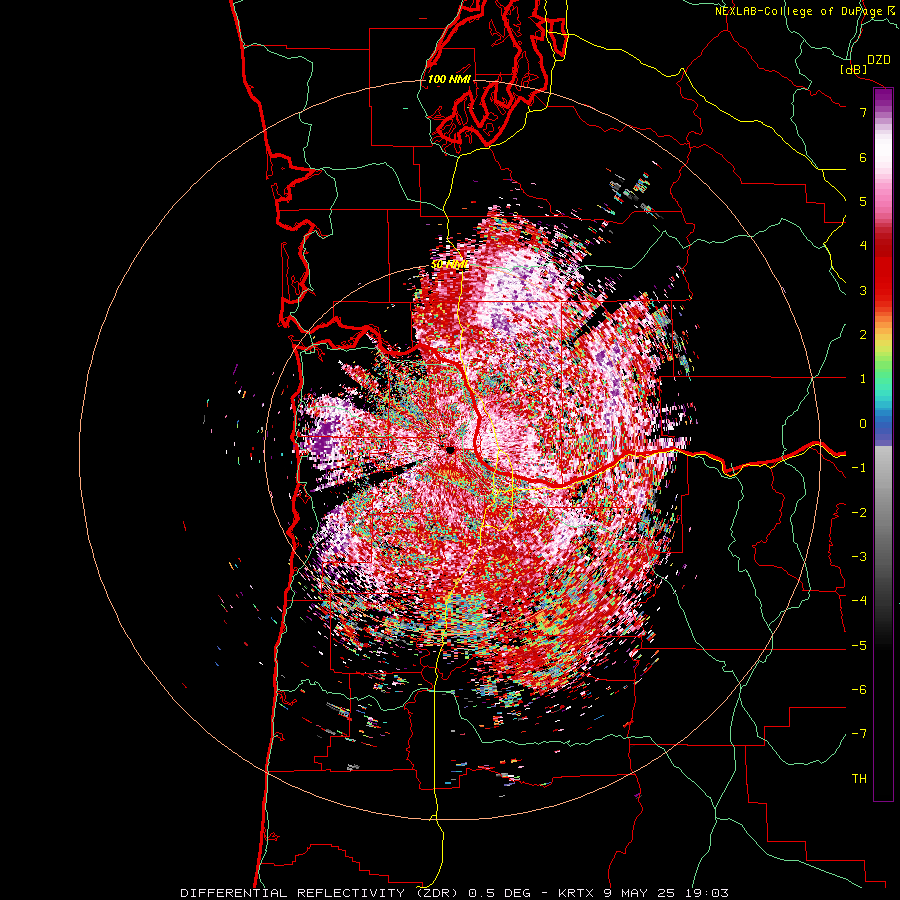Click the scale value 1
Viewport: 900px width, 900px height.
click(863, 379)
